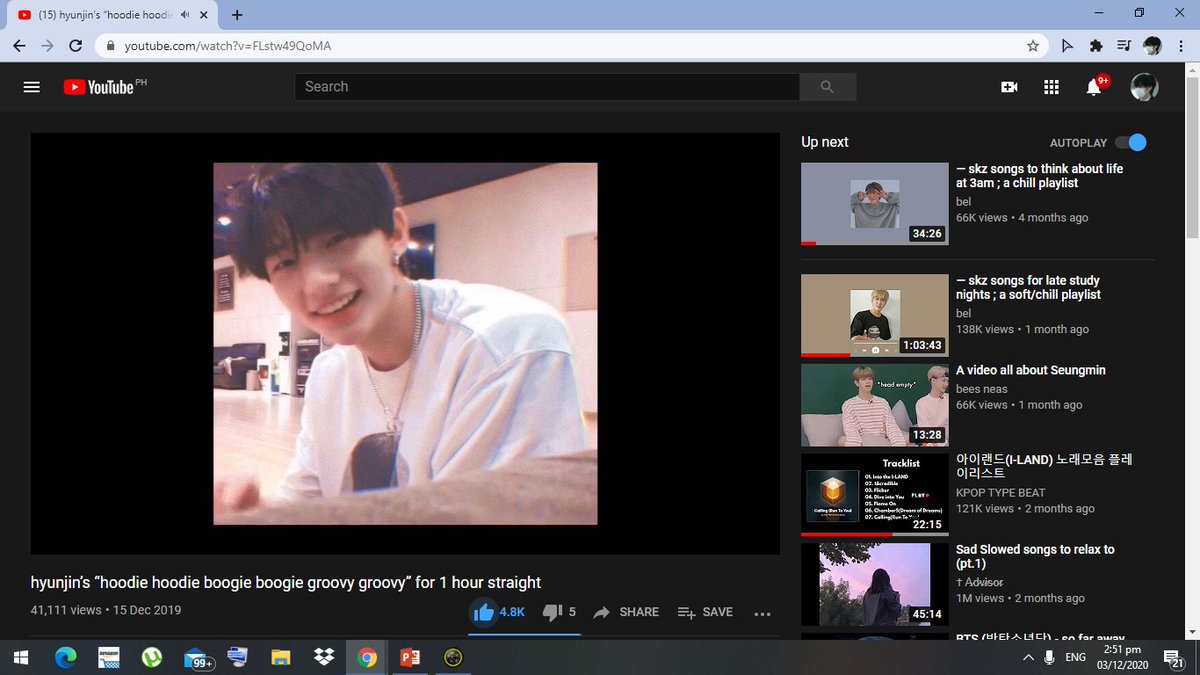1200x675 pixels.
Task: Open the Chrome extensions puzzle icon
Action: 1096,46
